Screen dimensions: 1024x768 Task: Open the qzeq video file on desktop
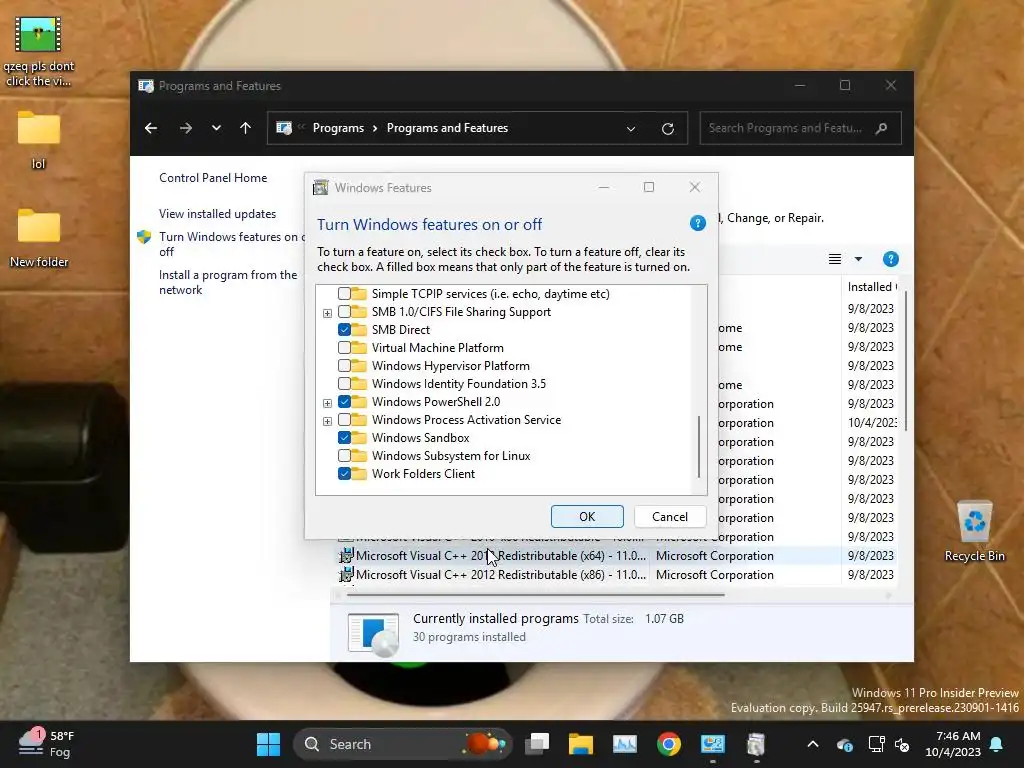[x=38, y=51]
